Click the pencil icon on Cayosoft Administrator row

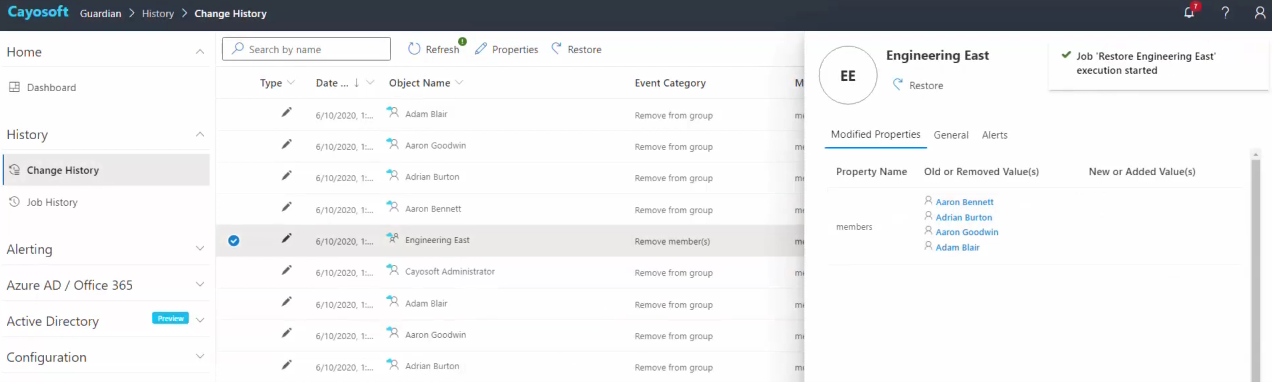coord(287,270)
